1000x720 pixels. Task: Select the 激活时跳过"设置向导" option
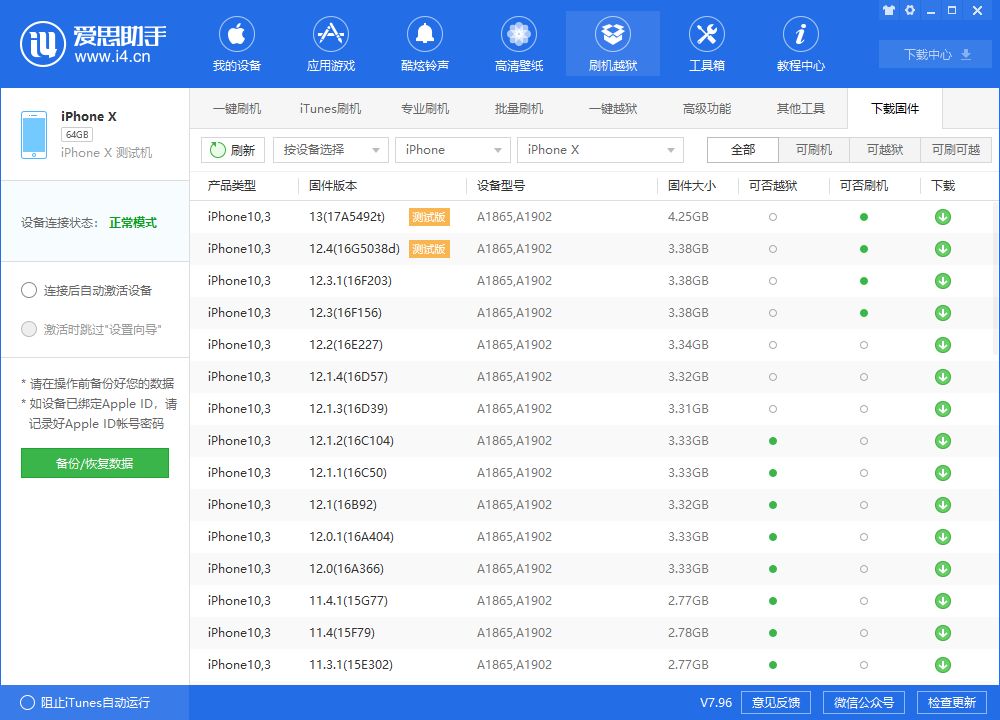point(29,329)
